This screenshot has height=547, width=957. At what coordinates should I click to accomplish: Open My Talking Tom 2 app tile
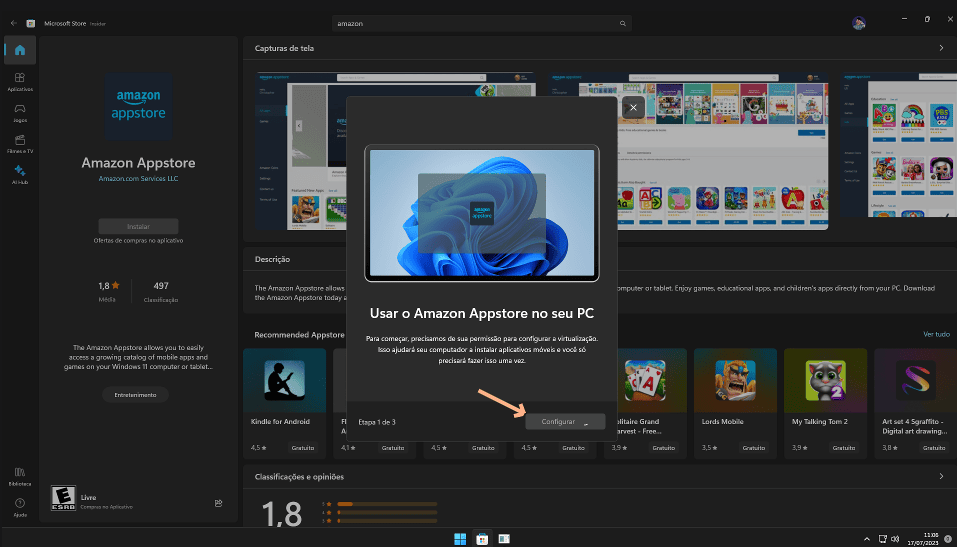coord(825,403)
